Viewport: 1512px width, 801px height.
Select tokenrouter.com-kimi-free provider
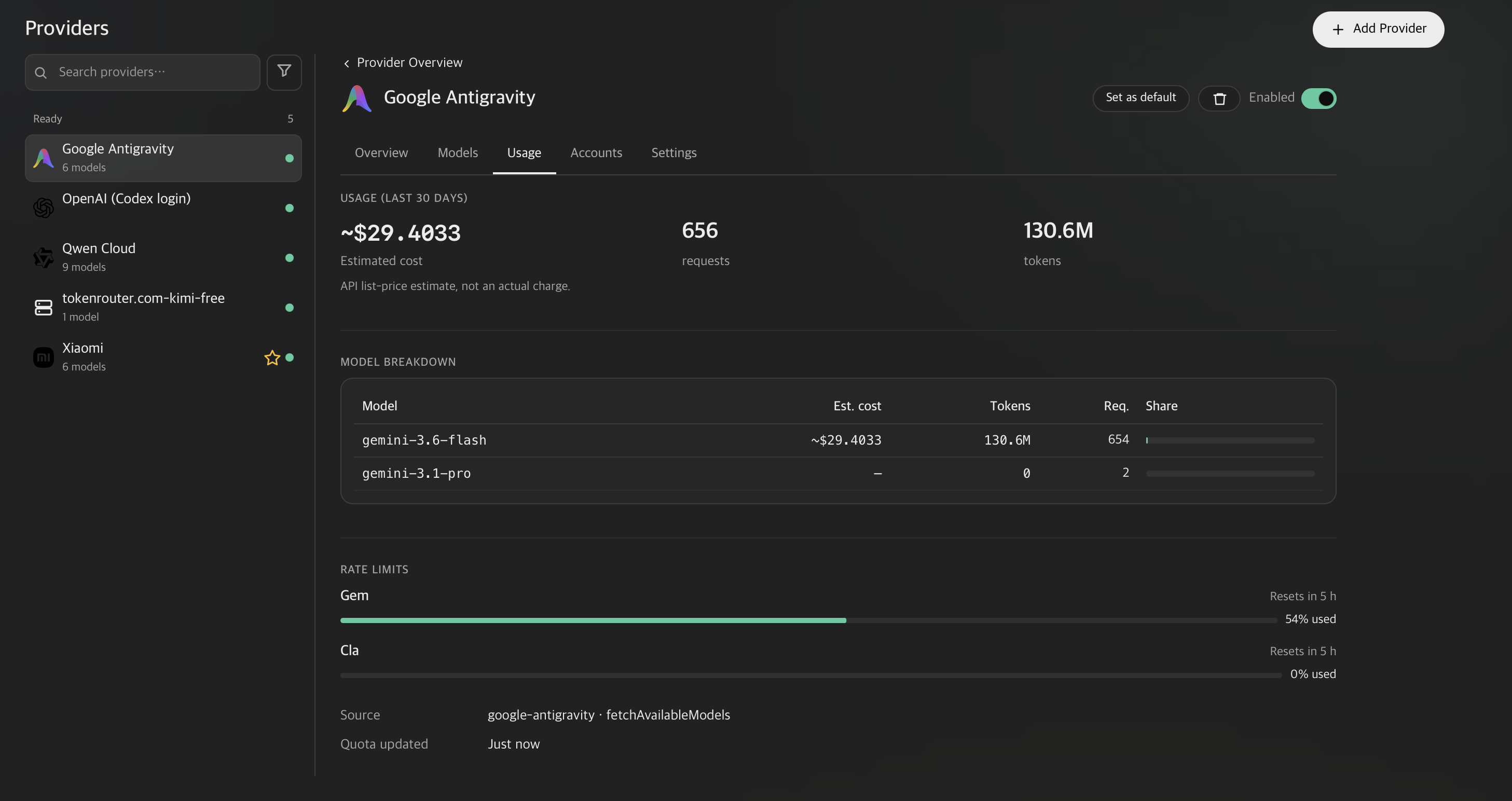point(163,308)
